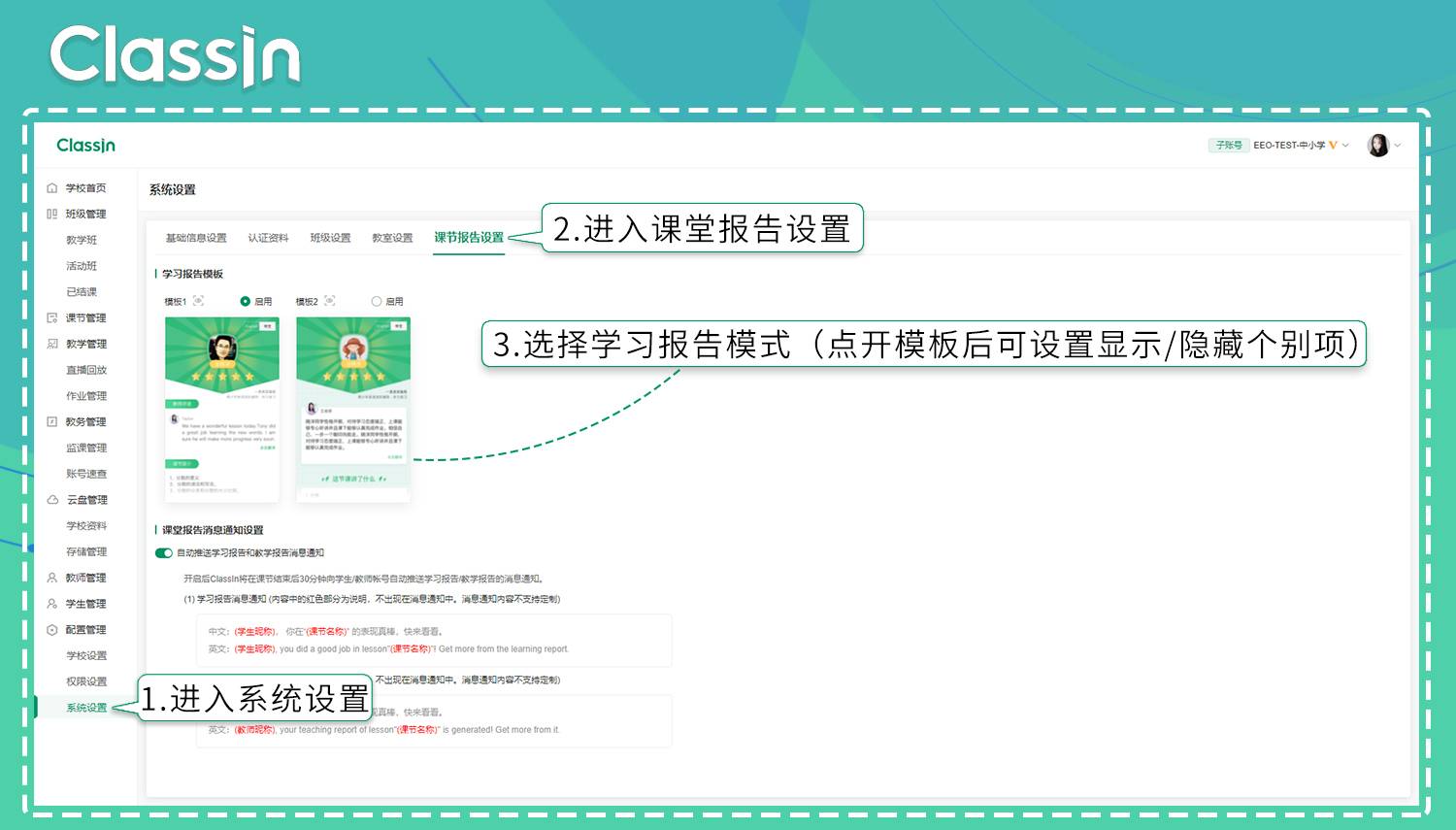The image size is (1456, 830).
Task: Click the 教务管理 sidebar icon
Action: click(52, 421)
